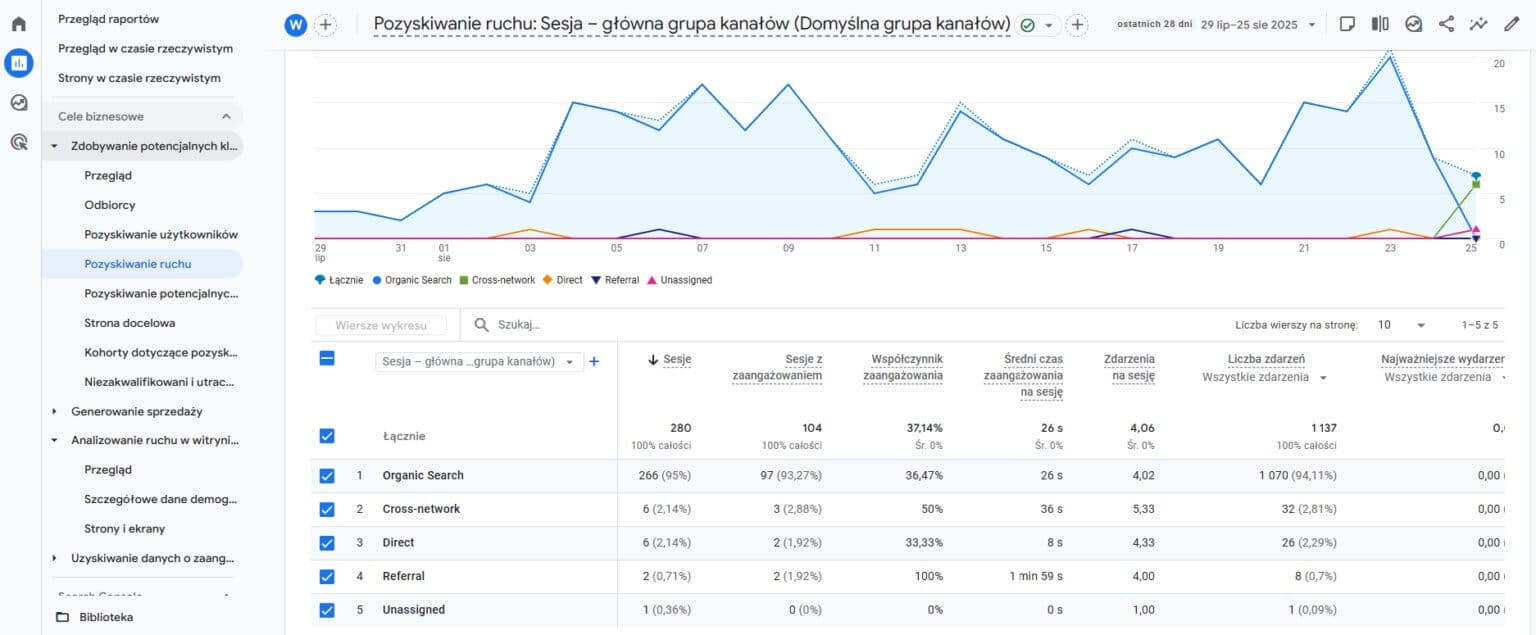Expand the Generowanie sprzedaży arrow
This screenshot has height=635, width=1536.
click(54, 411)
